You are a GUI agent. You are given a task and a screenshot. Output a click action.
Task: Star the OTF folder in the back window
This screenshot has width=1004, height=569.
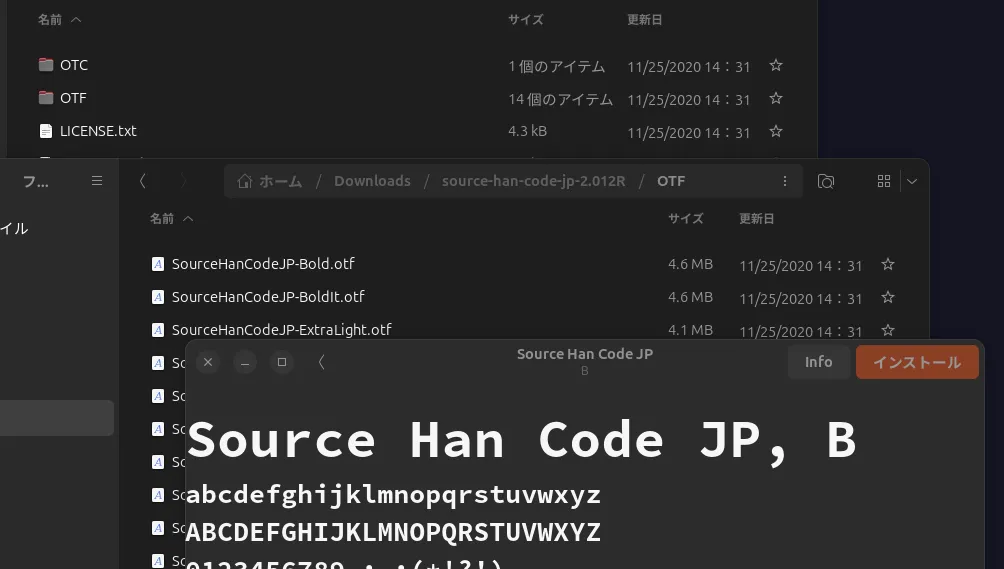pos(775,99)
